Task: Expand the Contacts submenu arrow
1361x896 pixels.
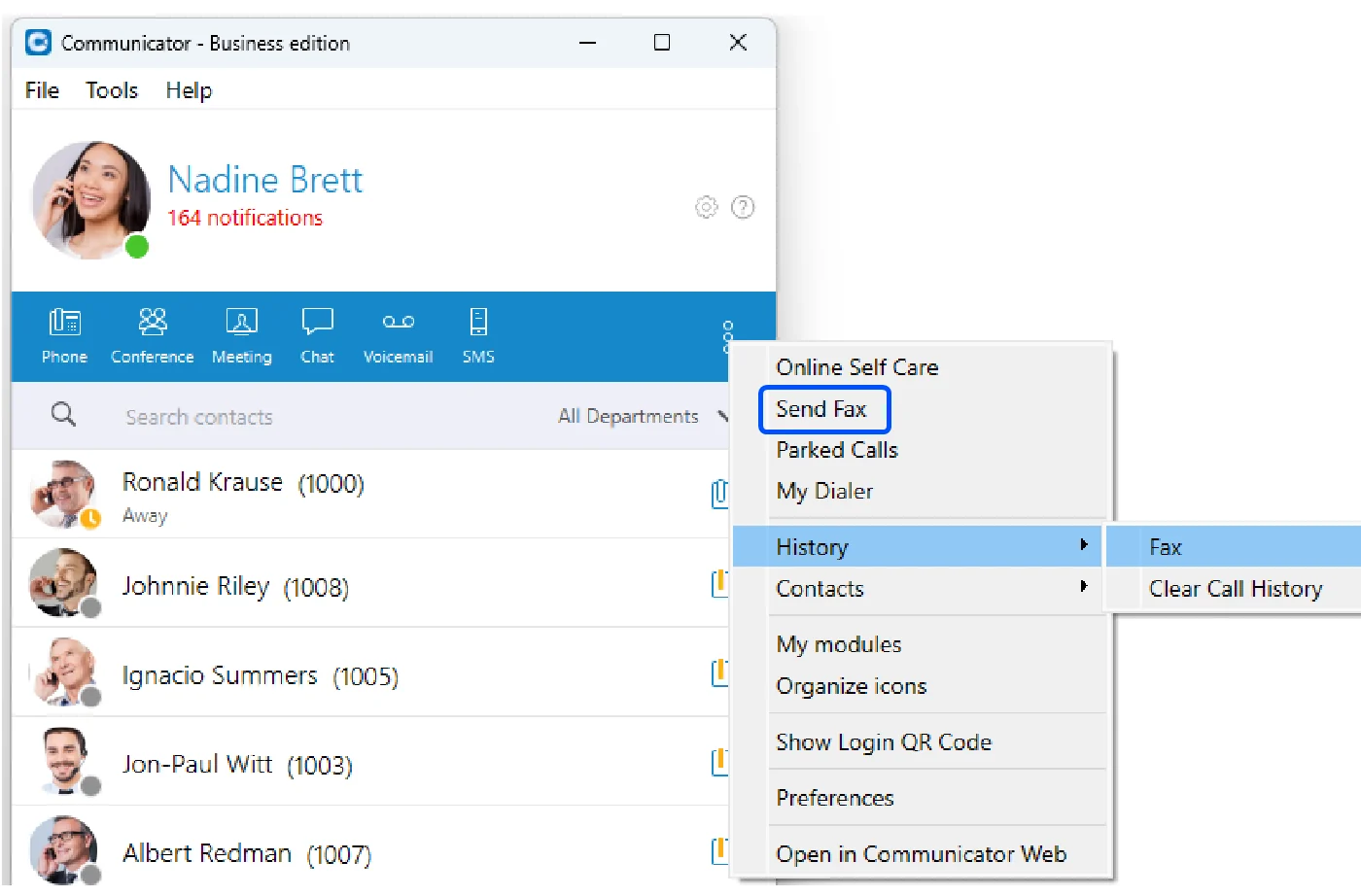Action: (x=1083, y=587)
